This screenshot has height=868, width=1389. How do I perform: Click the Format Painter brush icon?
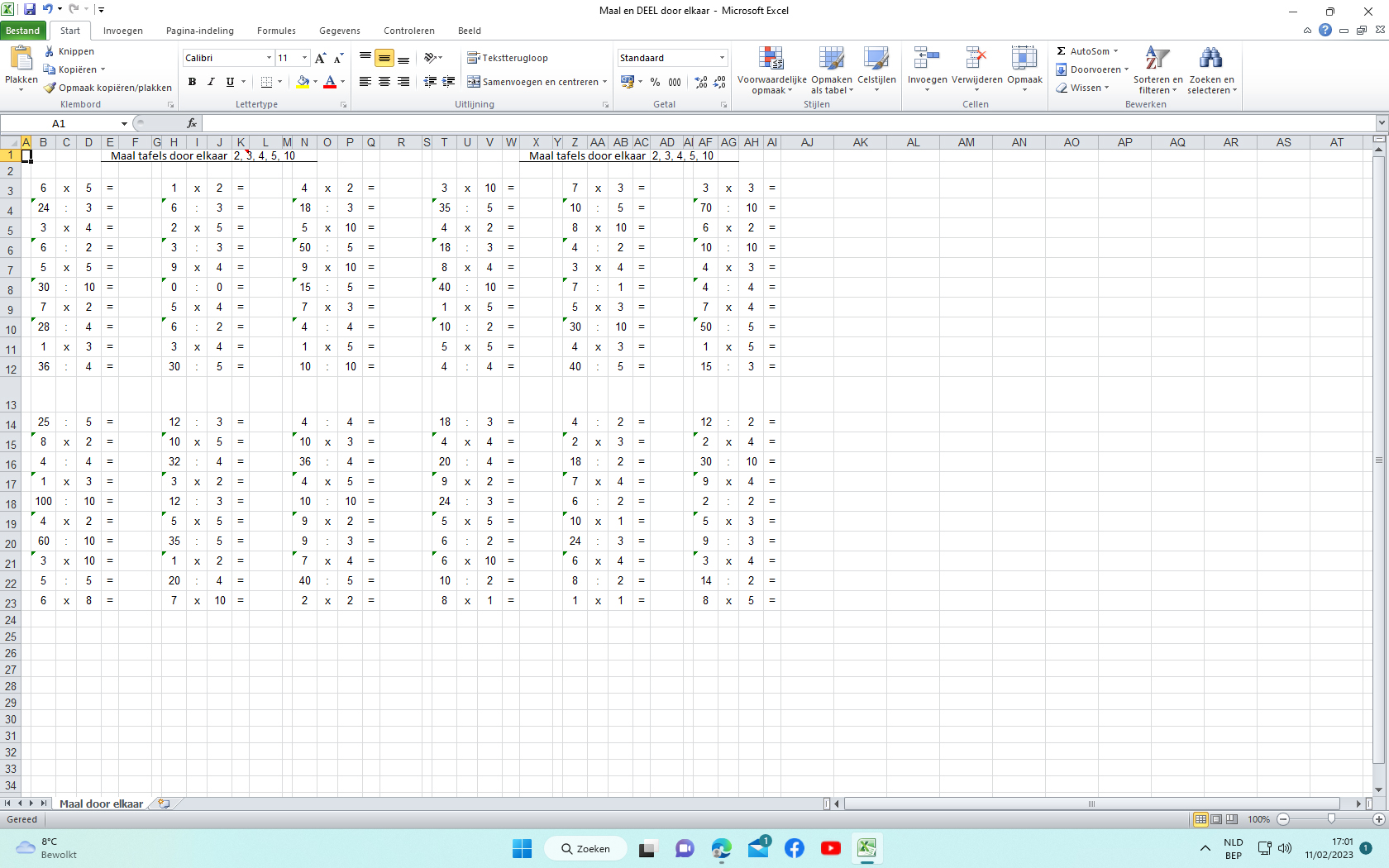point(50,88)
